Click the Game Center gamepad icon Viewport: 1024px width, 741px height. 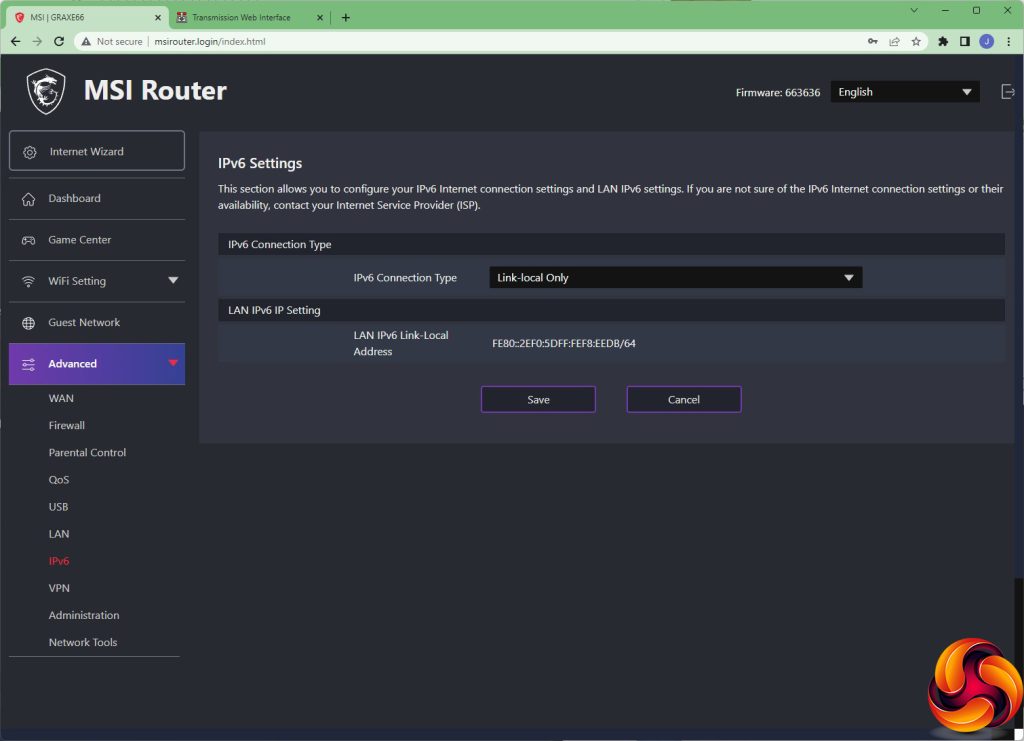pos(28,240)
